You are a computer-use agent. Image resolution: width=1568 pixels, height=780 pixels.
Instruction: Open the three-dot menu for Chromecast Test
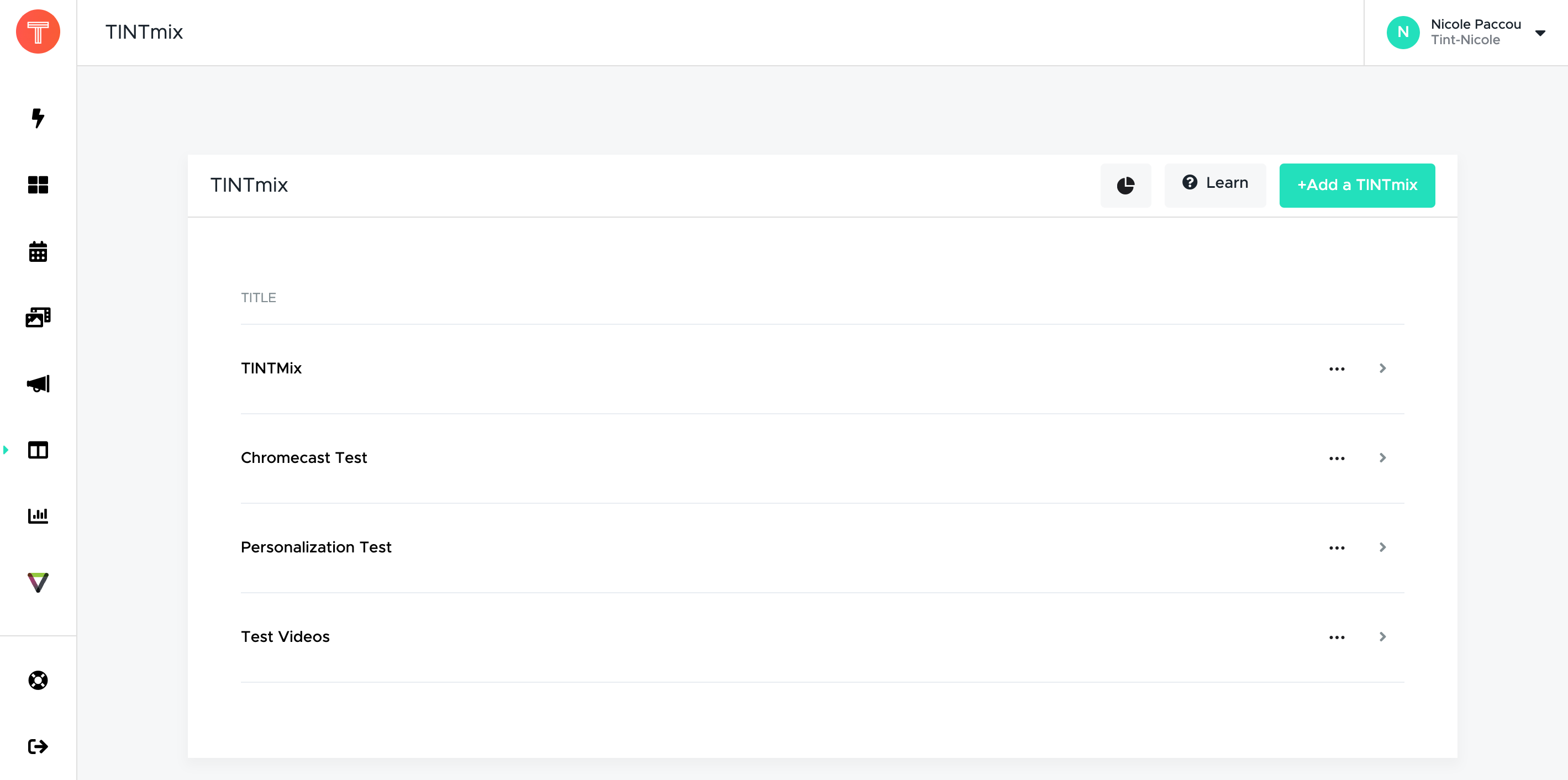[1337, 458]
